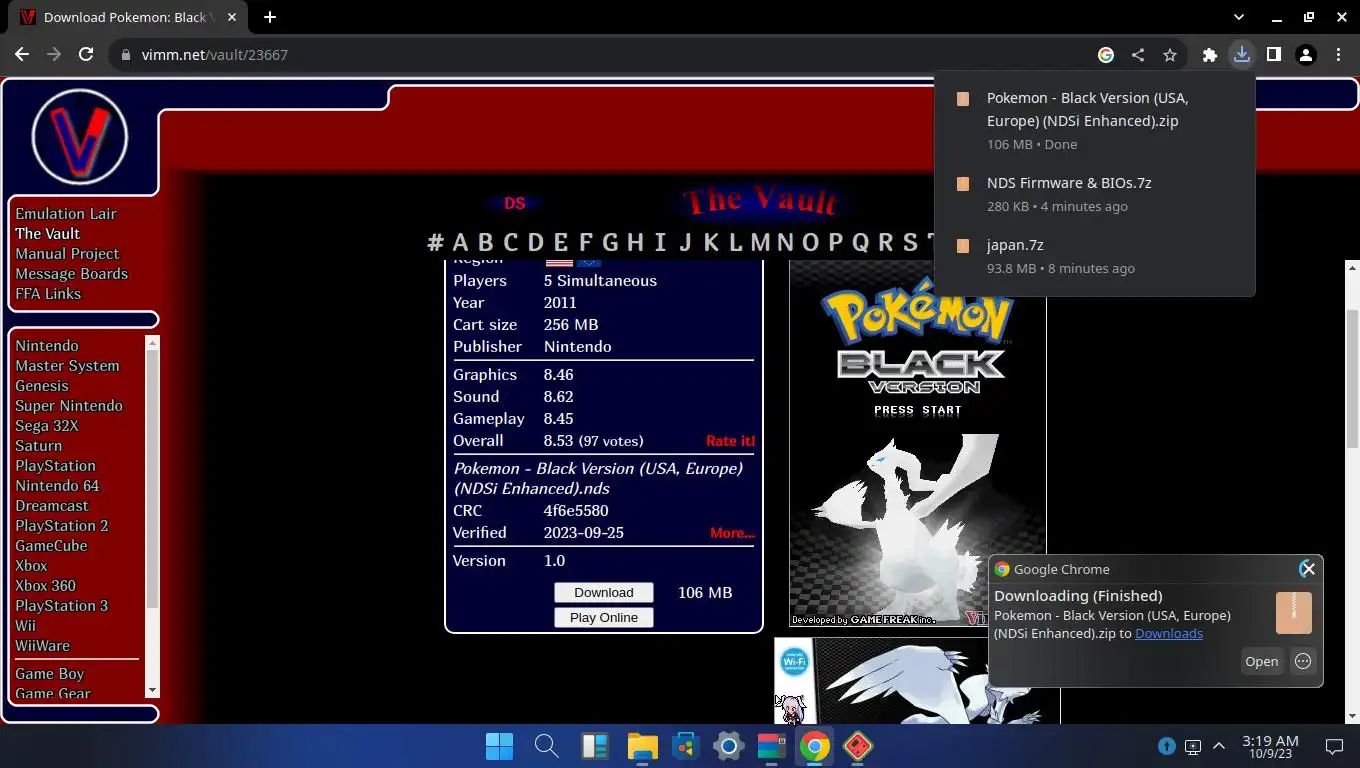Open Pokemon Black Version zip in downloads list

click(1094, 120)
